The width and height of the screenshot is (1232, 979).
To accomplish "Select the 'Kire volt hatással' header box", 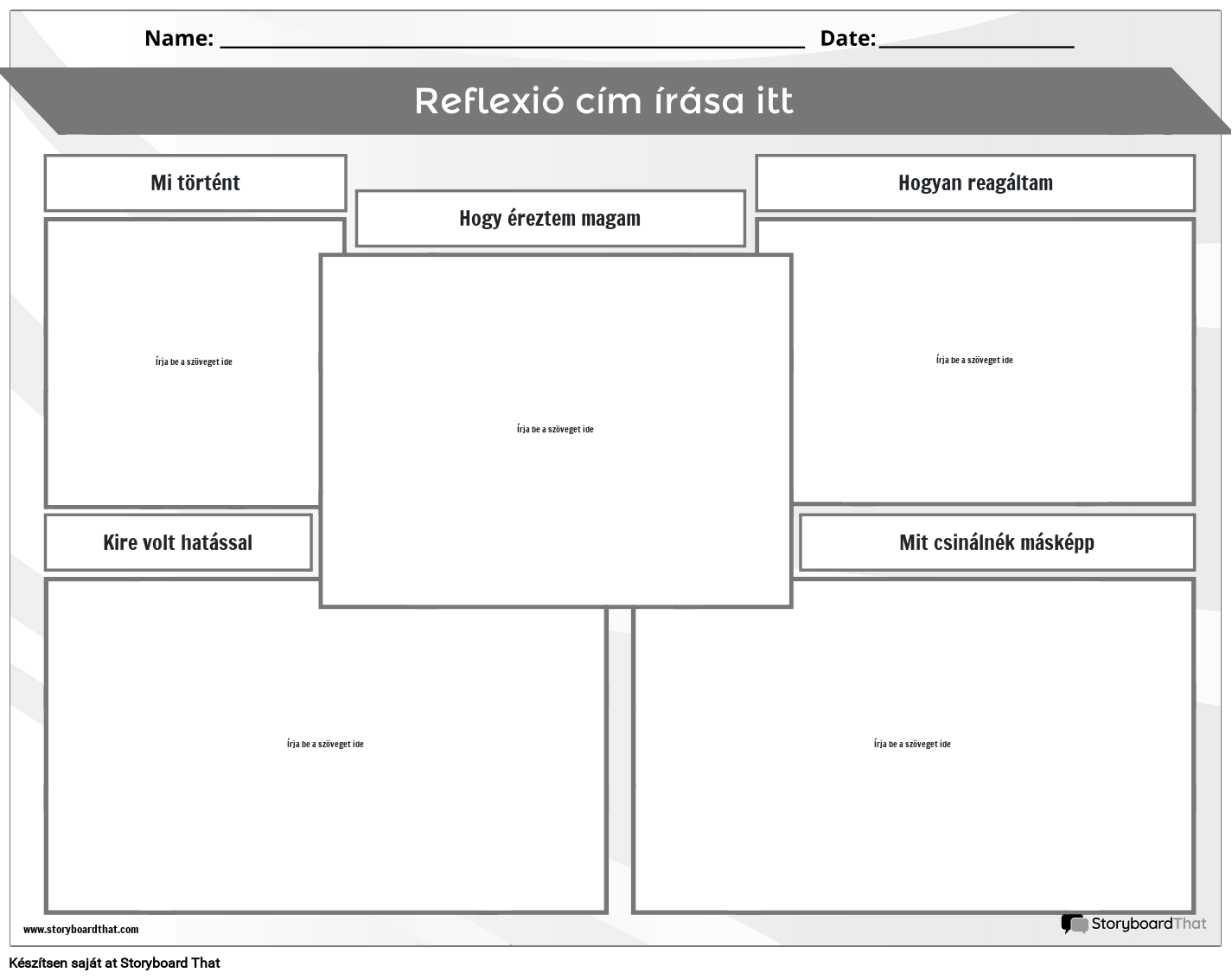I will (178, 543).
